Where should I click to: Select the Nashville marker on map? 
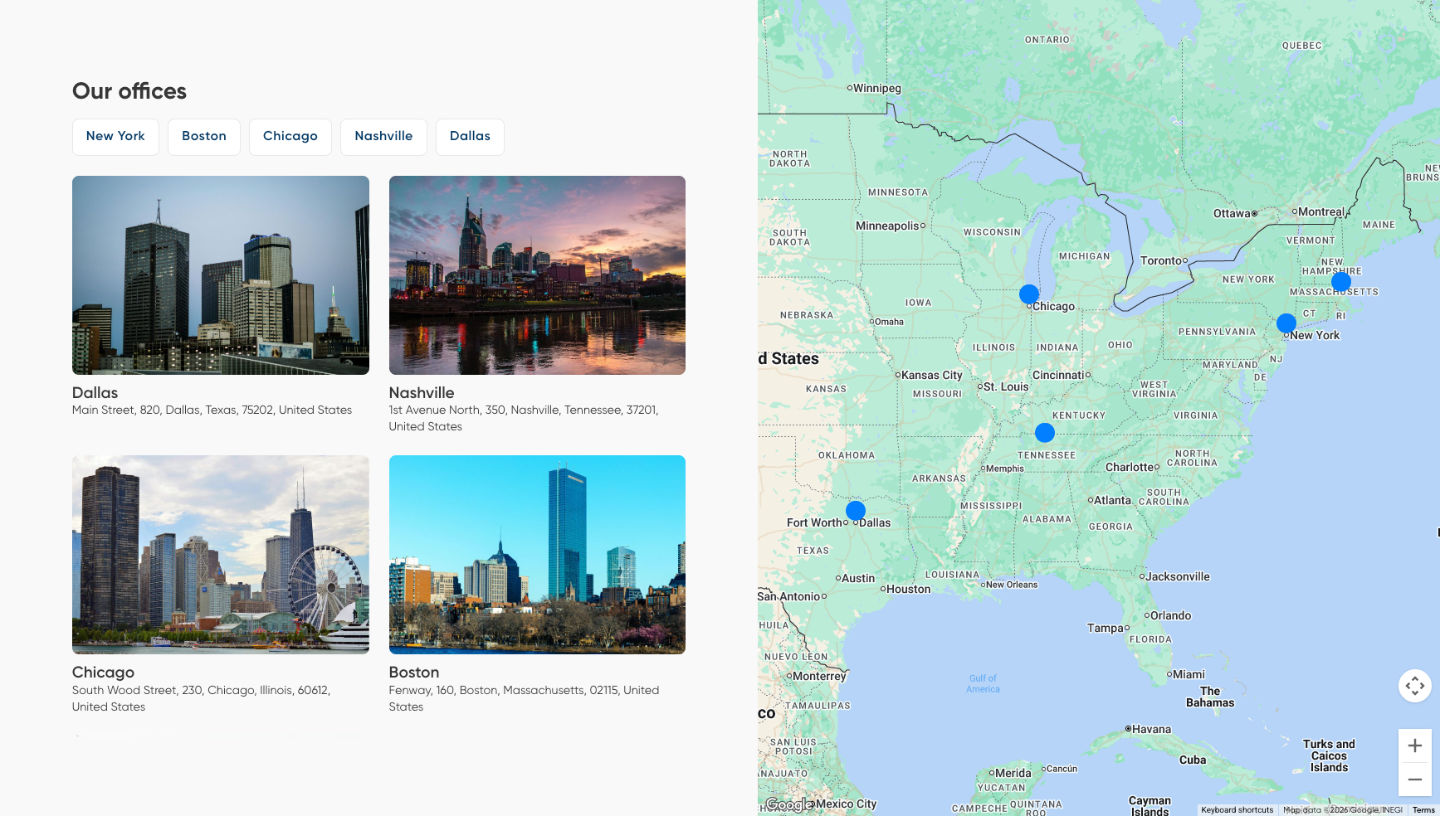1045,433
